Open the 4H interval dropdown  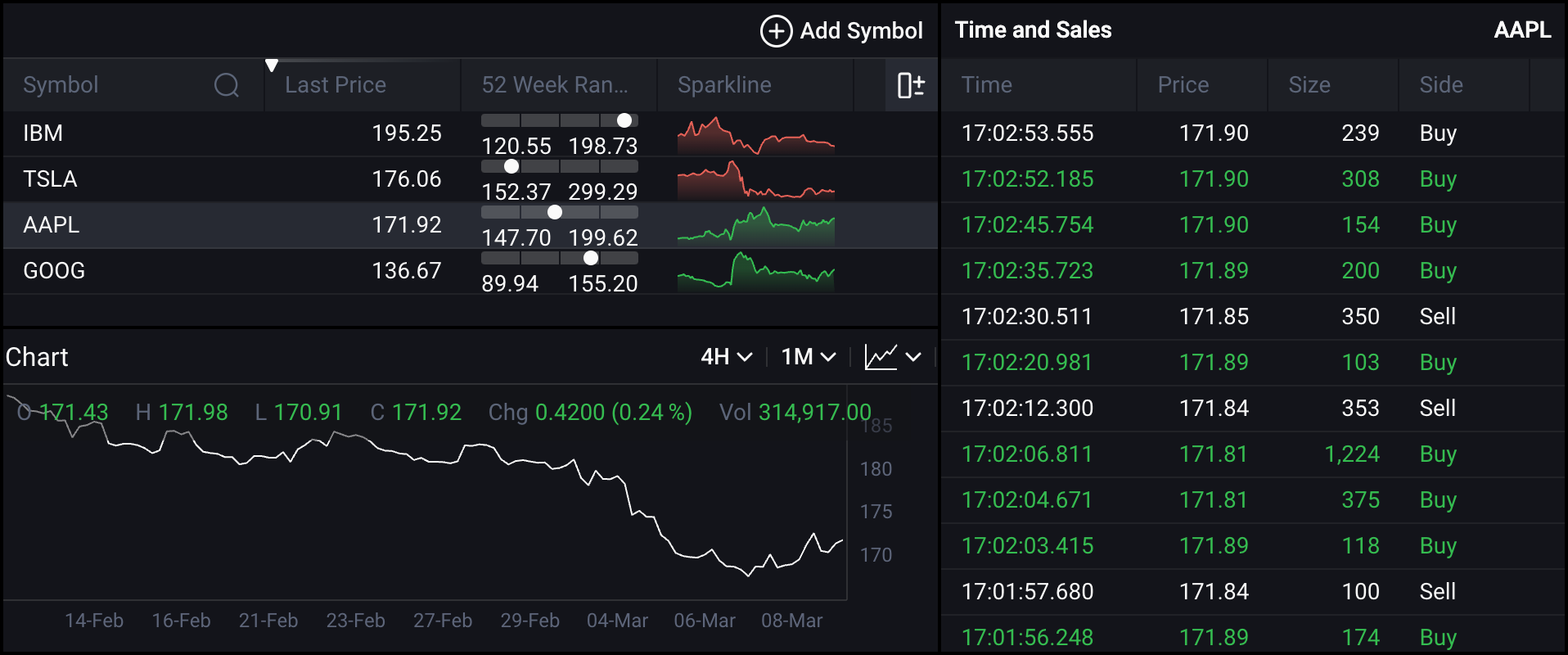click(727, 357)
